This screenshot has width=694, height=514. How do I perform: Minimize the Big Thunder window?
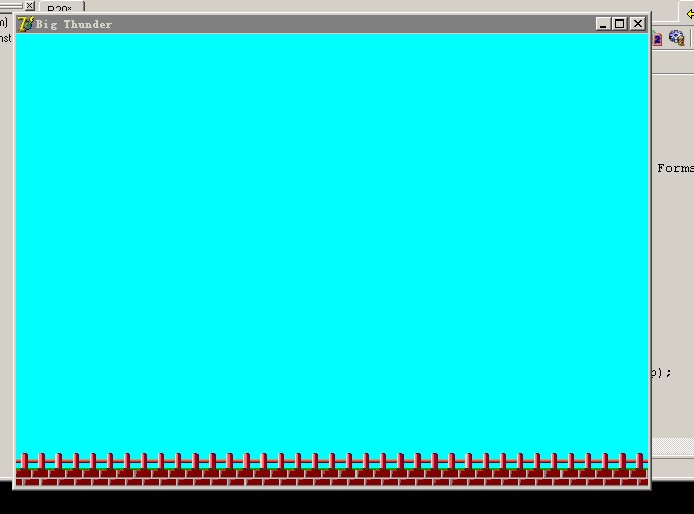602,24
